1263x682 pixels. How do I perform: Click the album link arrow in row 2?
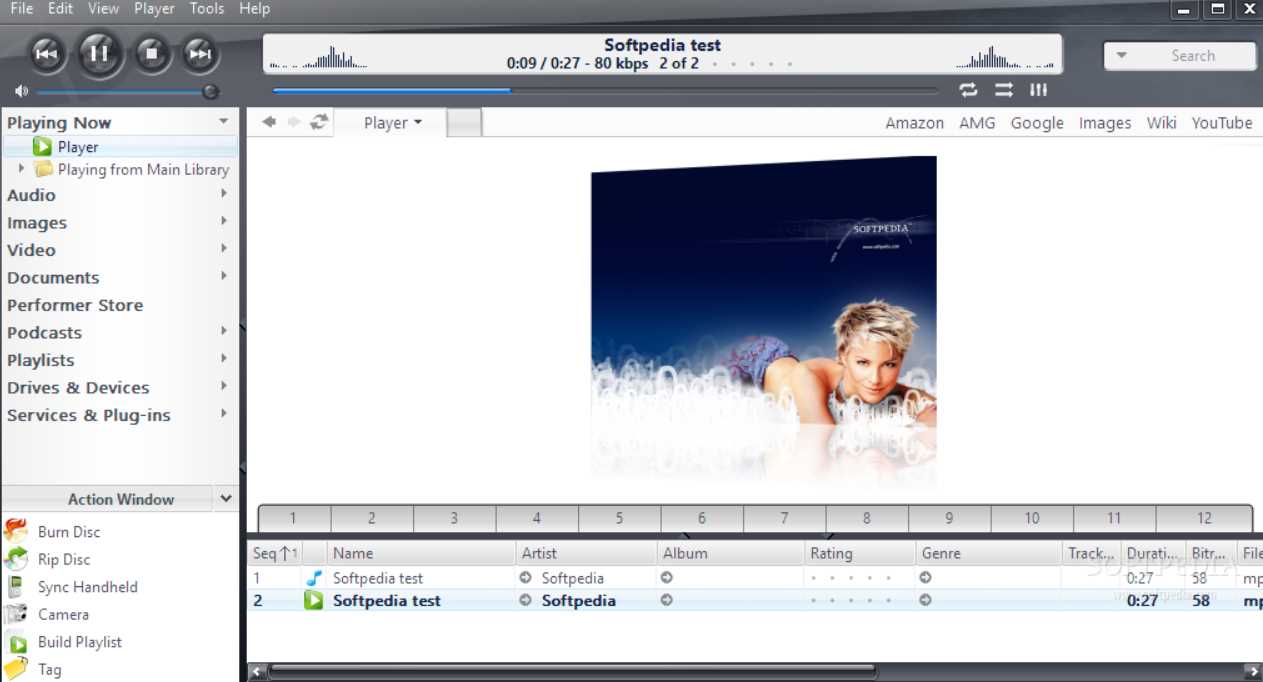[667, 601]
